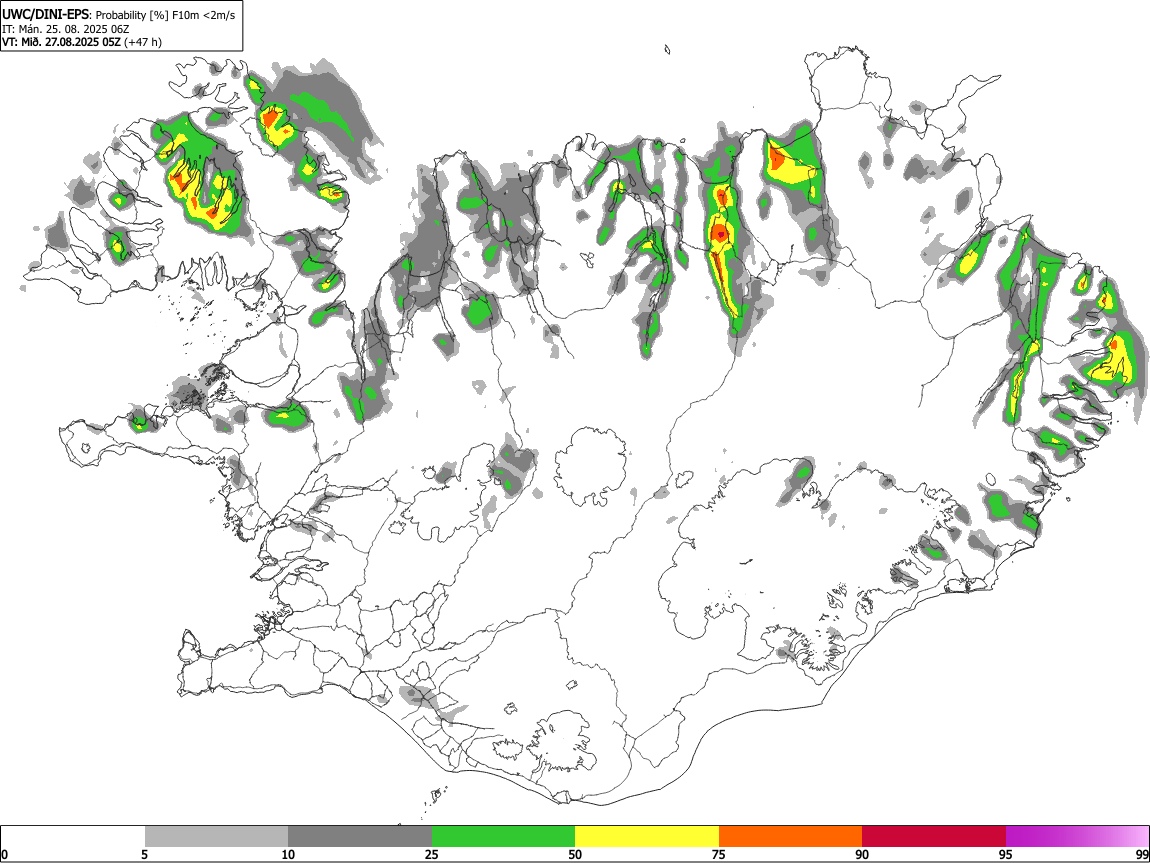Click the red 90-95 legend swatch
The height and width of the screenshot is (863, 1150).
click(x=934, y=836)
